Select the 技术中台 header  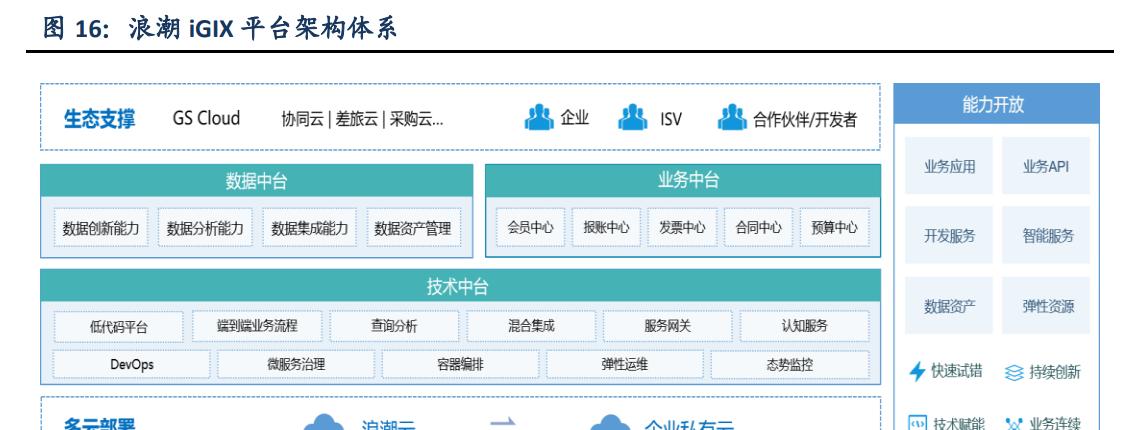[x=461, y=285]
